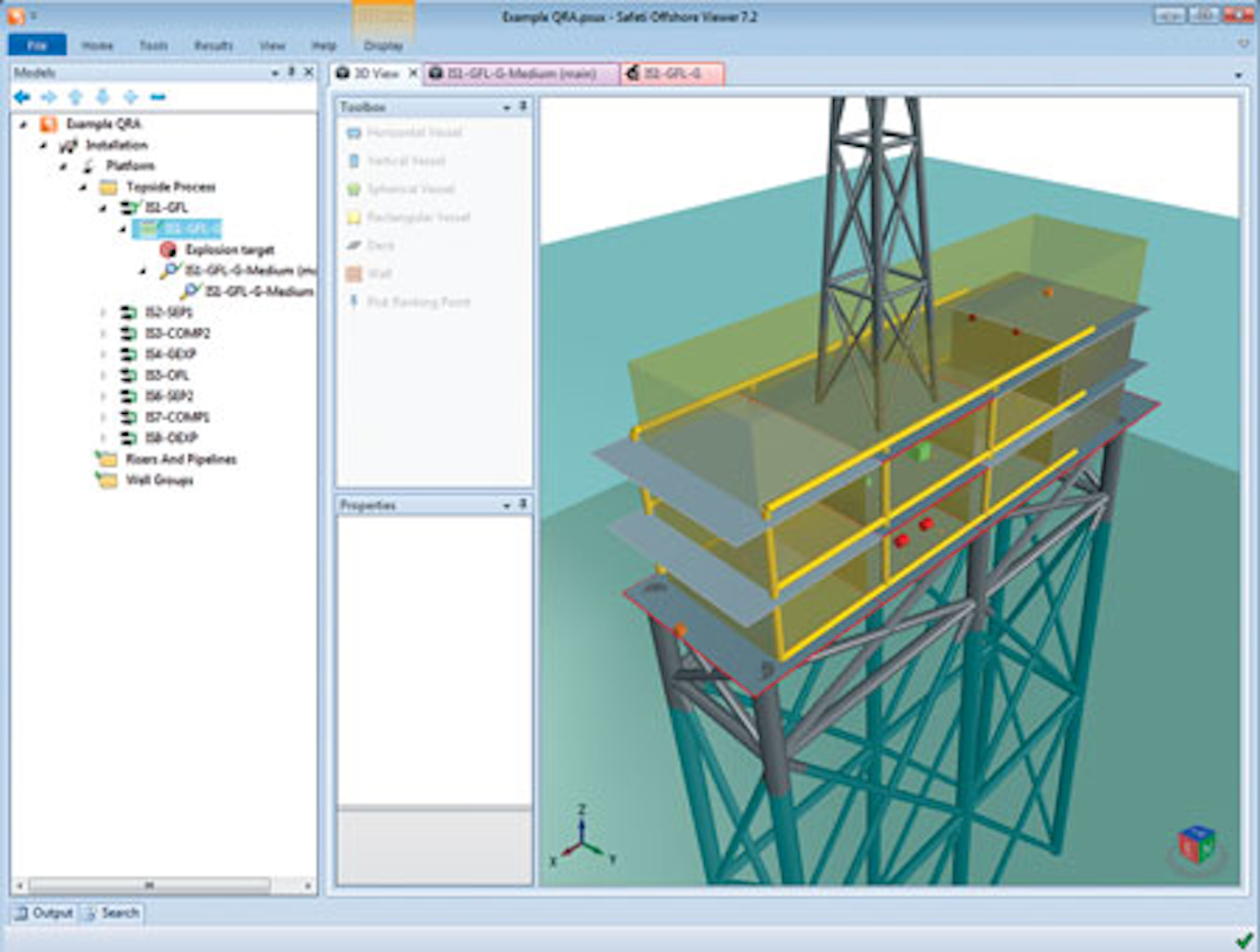1260x952 pixels.
Task: Click the minus collapse icon in Models toolbar
Action: tap(157, 96)
